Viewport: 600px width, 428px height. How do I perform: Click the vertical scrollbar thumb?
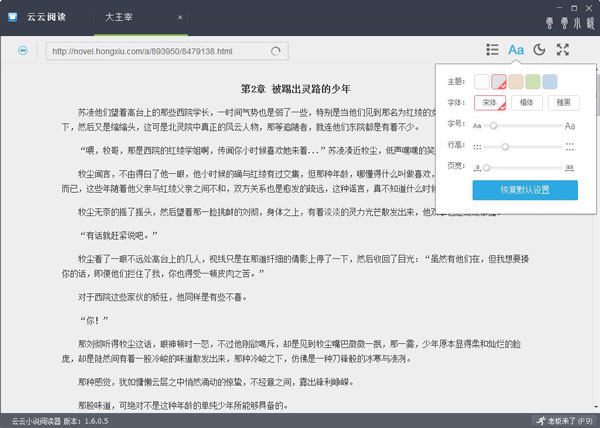597,95
